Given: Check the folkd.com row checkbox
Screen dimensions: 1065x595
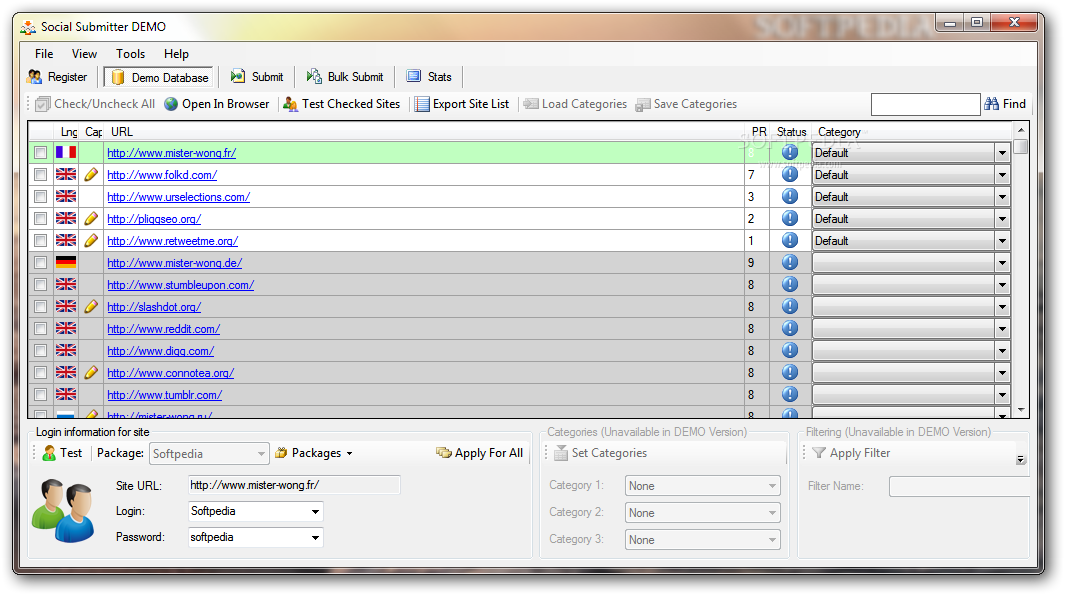Looking at the screenshot, I should (41, 175).
